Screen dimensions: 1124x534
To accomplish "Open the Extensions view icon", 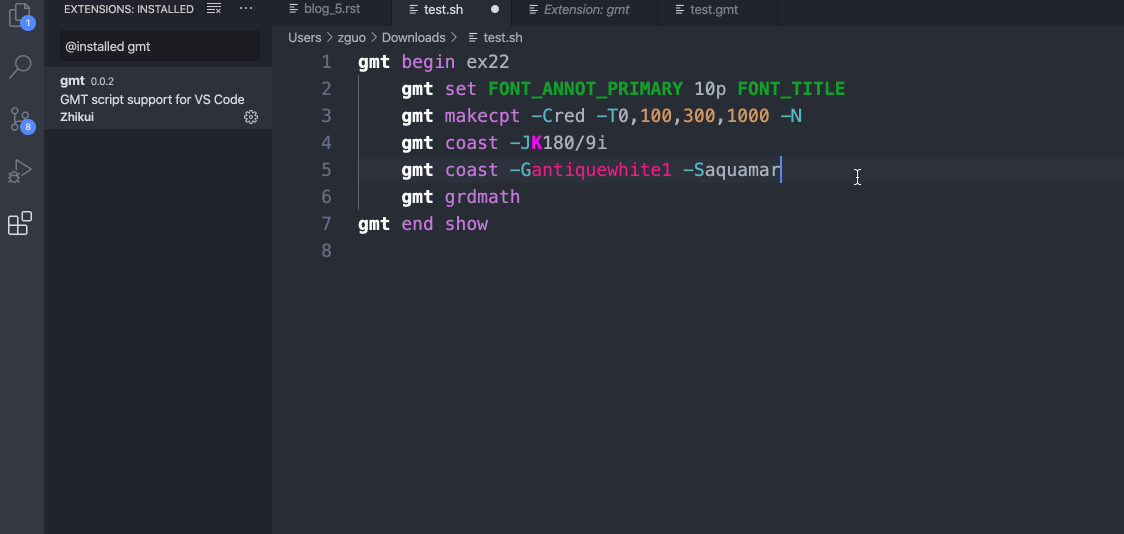I will (20, 223).
